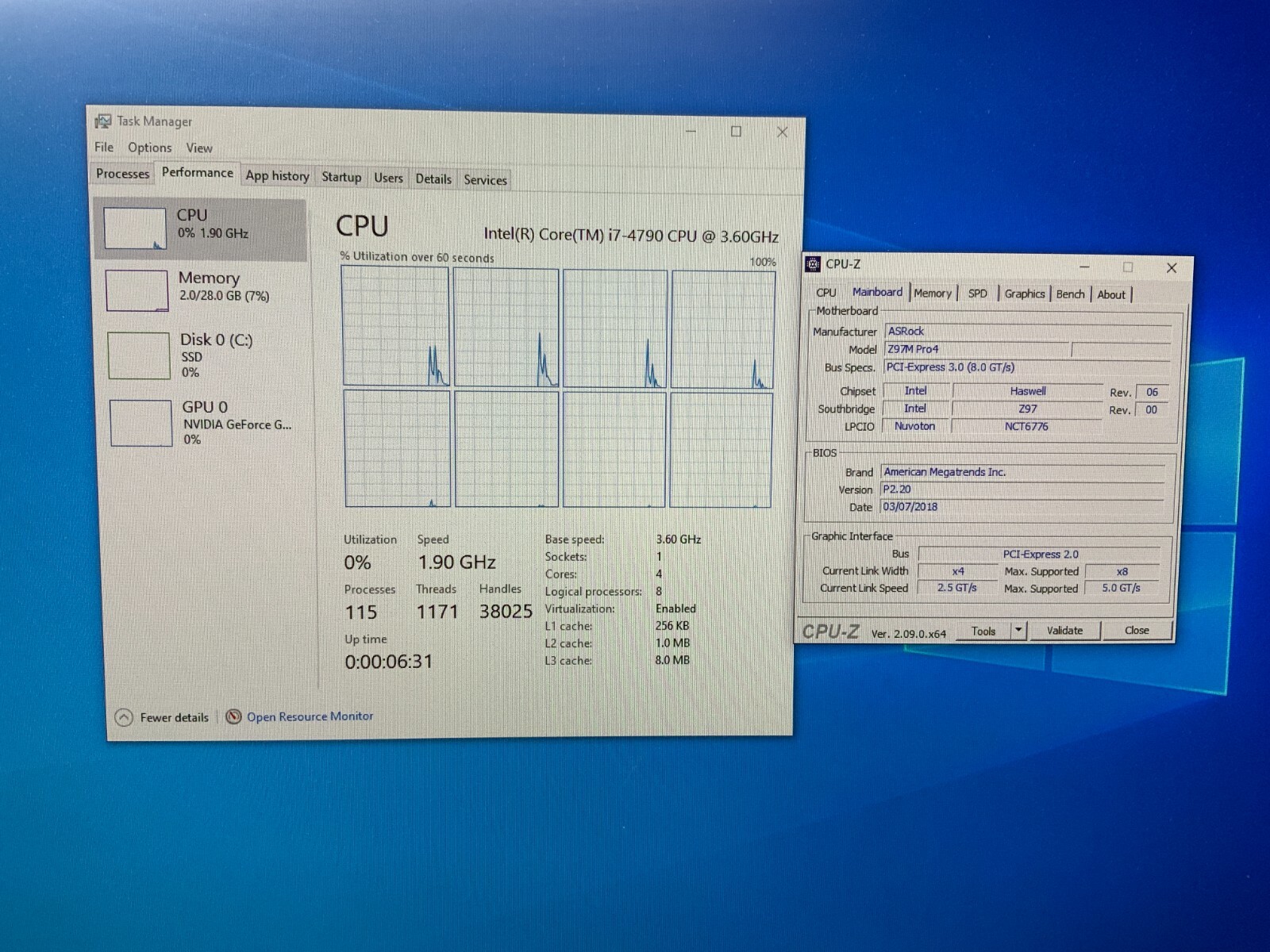Click the CPU mini graph thumbnail
The height and width of the screenshot is (952, 1270).
pos(135,228)
